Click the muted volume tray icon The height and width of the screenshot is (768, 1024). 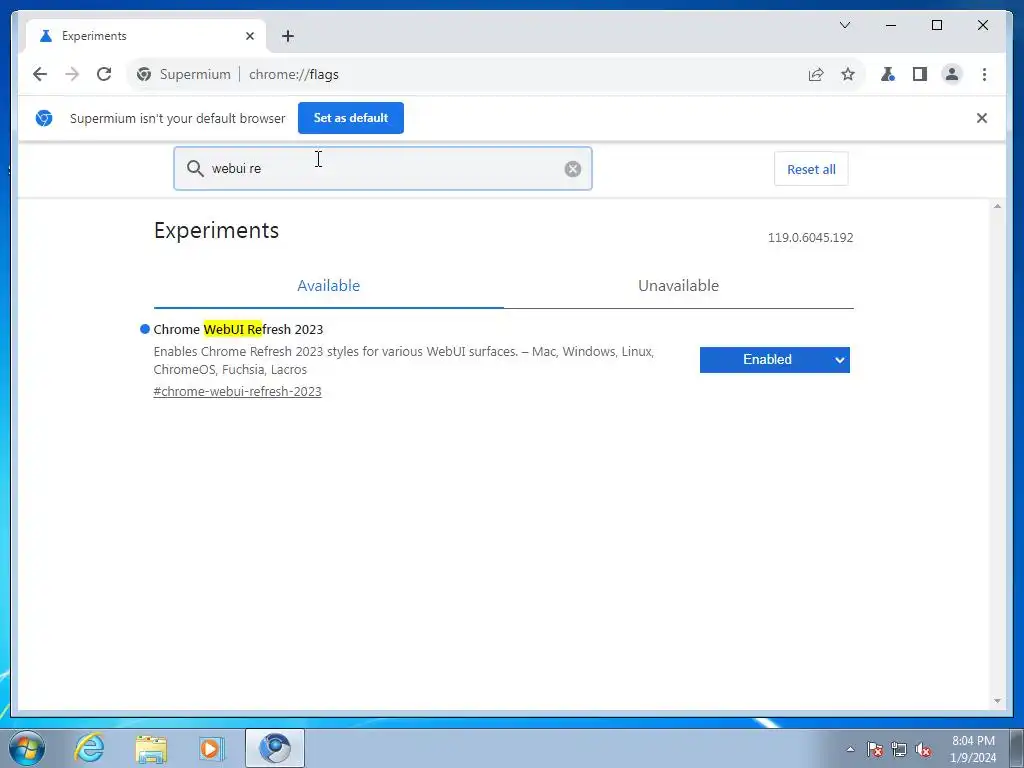click(x=923, y=749)
